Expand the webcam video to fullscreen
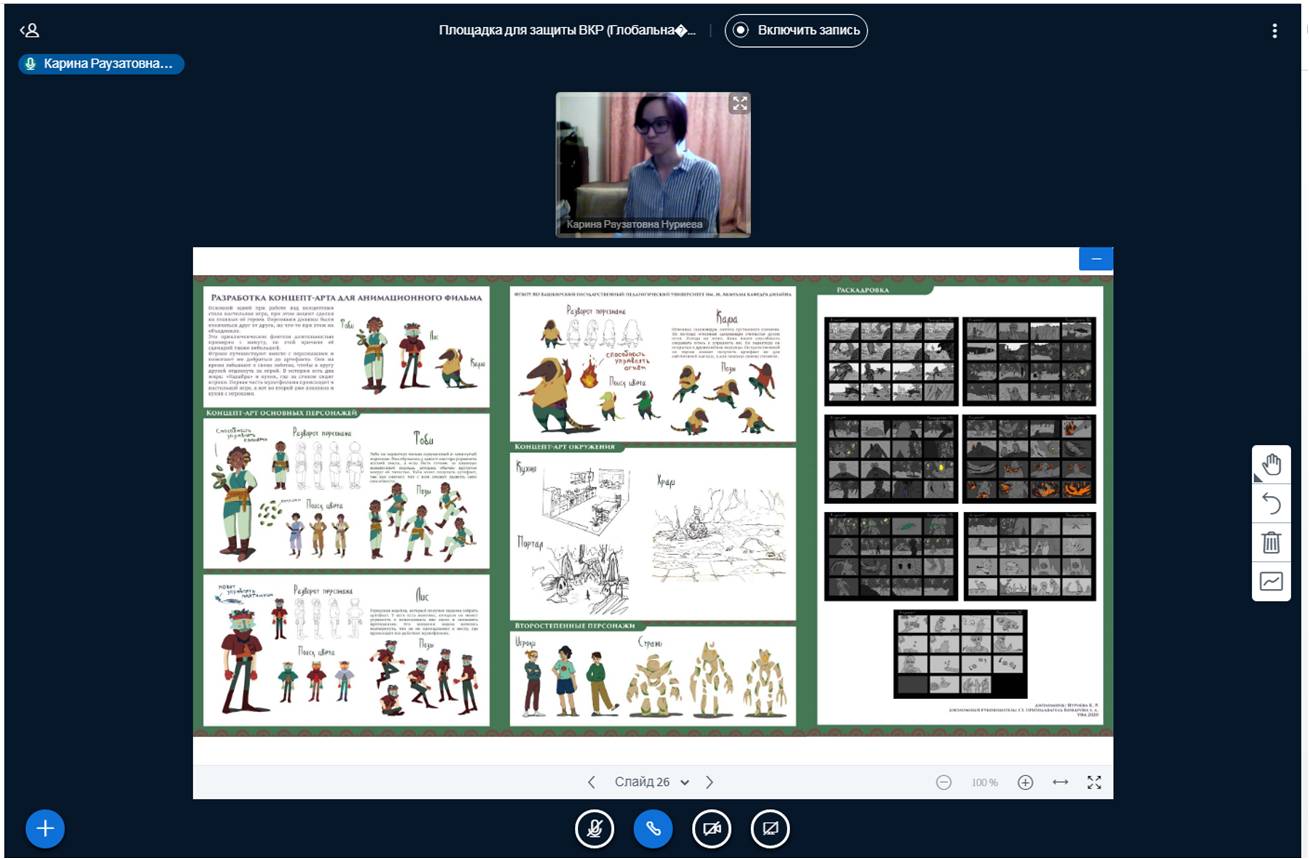This screenshot has height=859, width=1309. point(739,103)
